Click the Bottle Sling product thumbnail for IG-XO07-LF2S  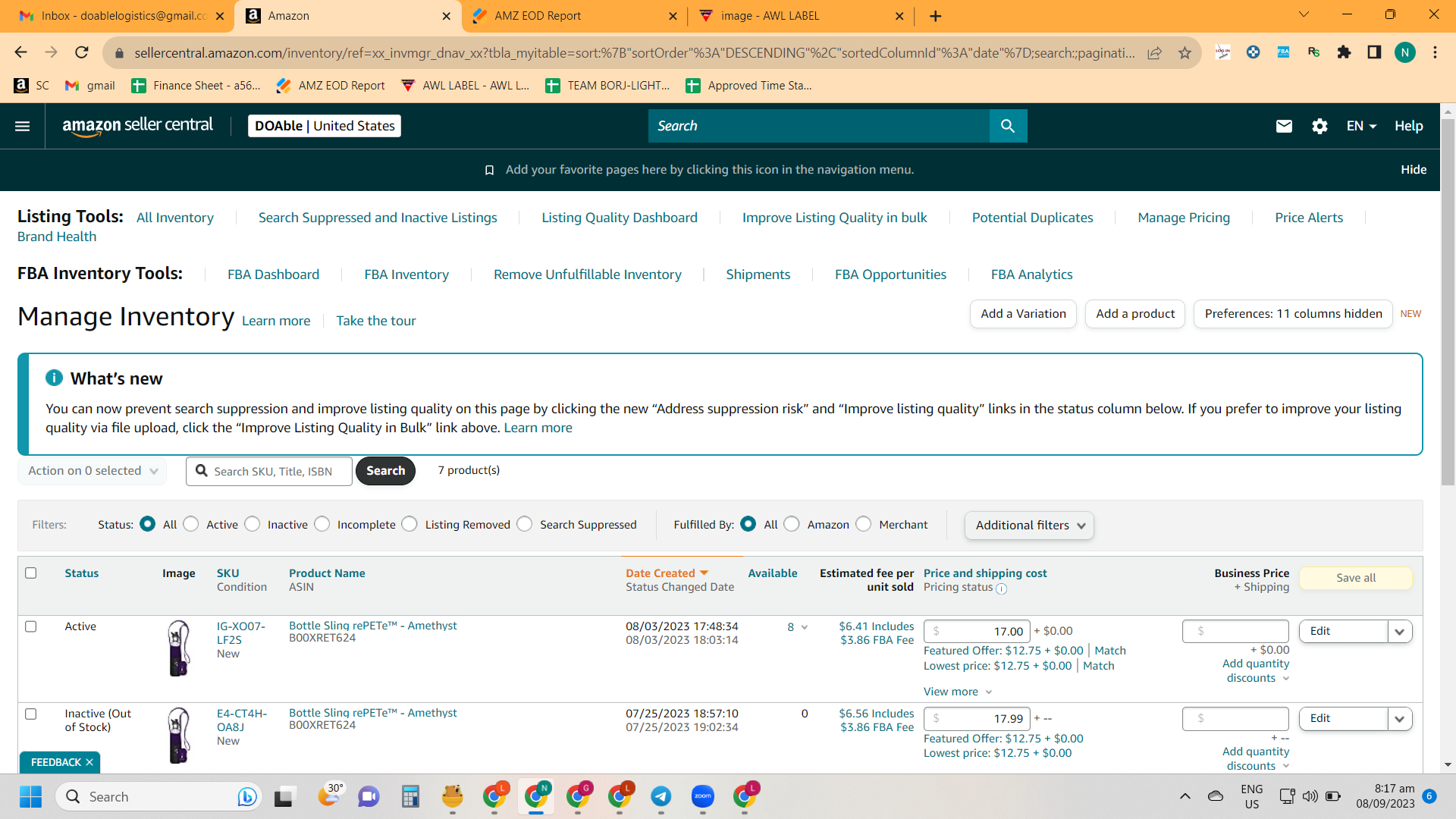(179, 648)
